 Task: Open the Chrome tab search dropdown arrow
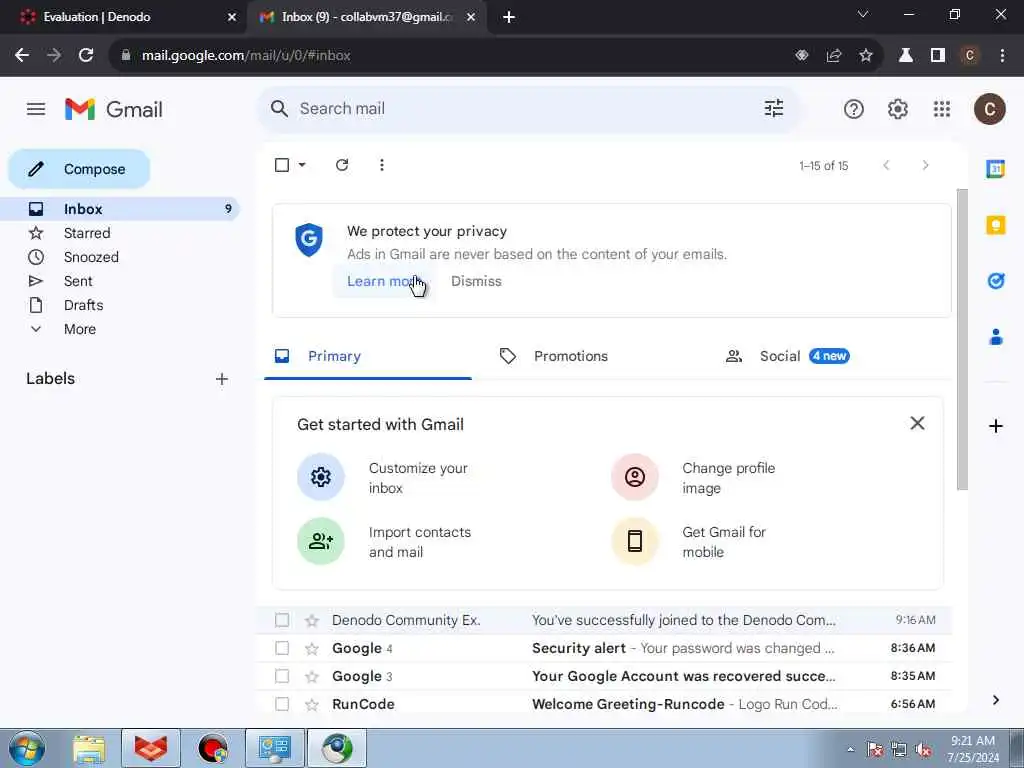coord(863,14)
